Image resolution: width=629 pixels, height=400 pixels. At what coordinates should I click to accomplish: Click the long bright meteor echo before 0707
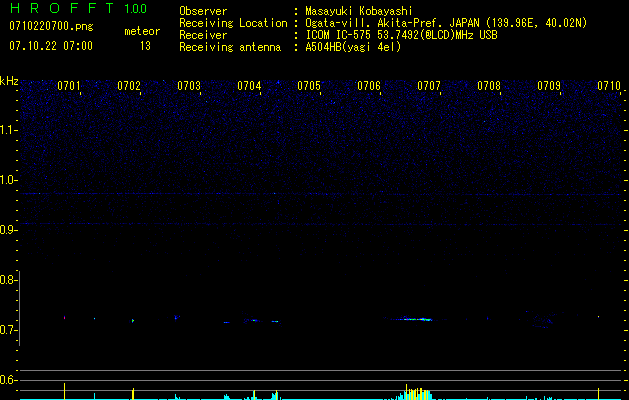[x=410, y=319]
